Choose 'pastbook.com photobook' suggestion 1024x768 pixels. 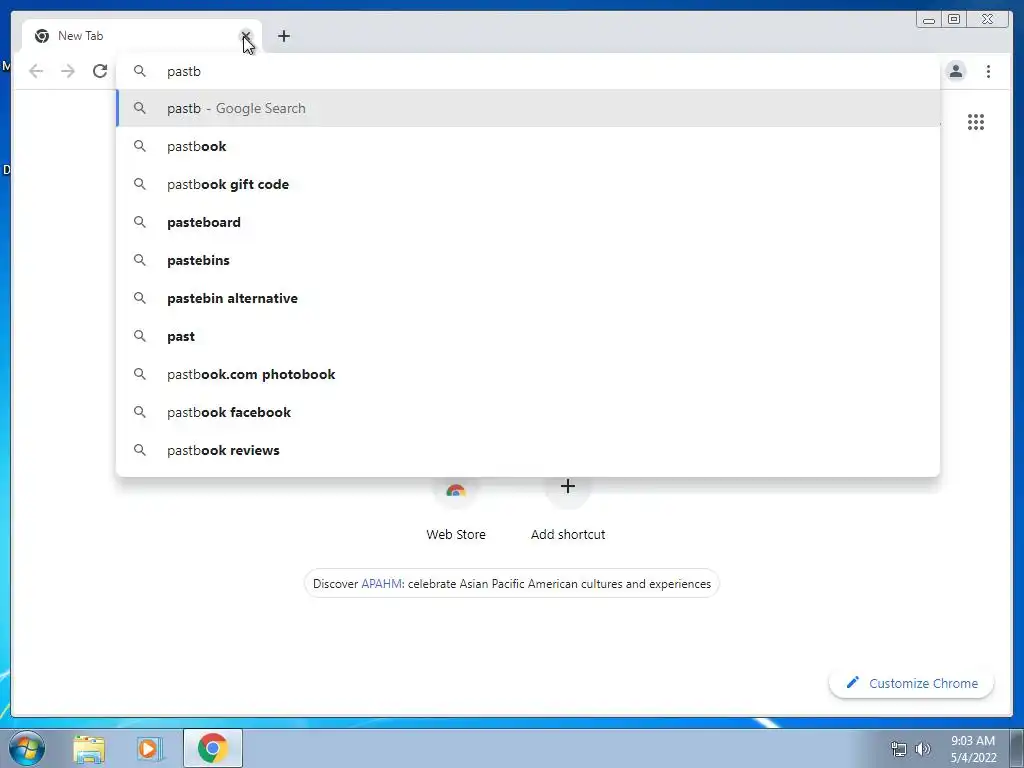click(x=528, y=374)
